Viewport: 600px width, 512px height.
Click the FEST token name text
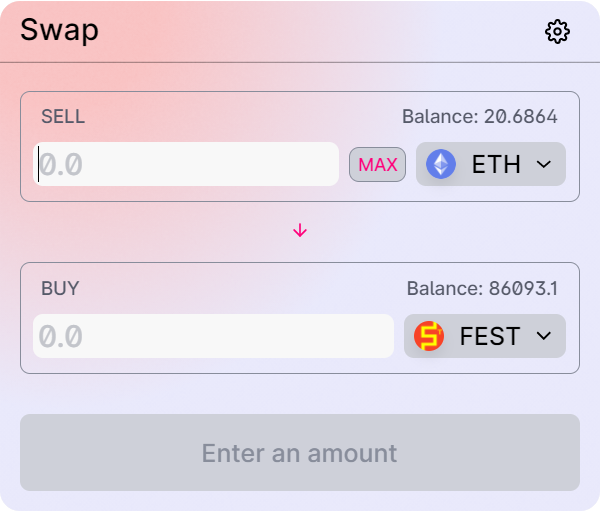pos(490,336)
